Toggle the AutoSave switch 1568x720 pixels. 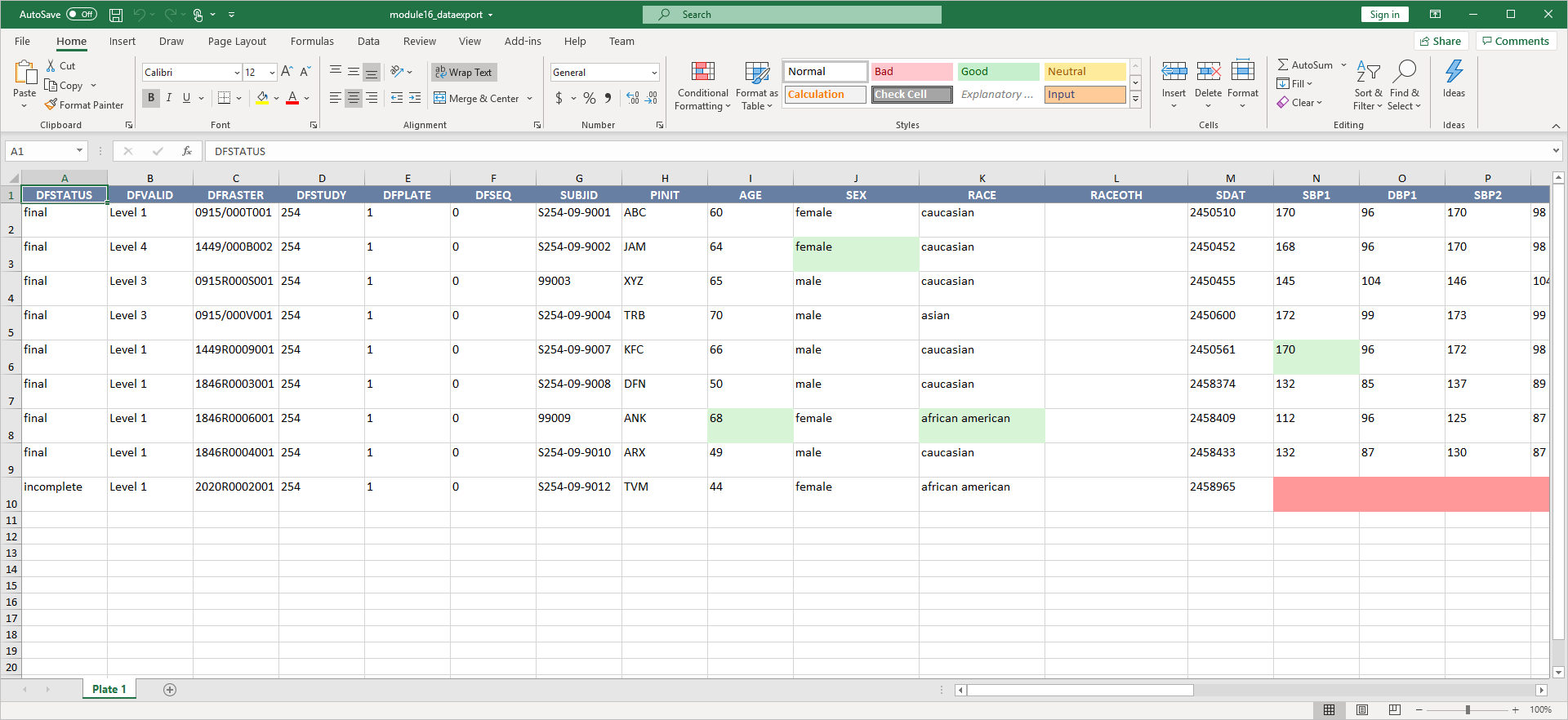[81, 15]
